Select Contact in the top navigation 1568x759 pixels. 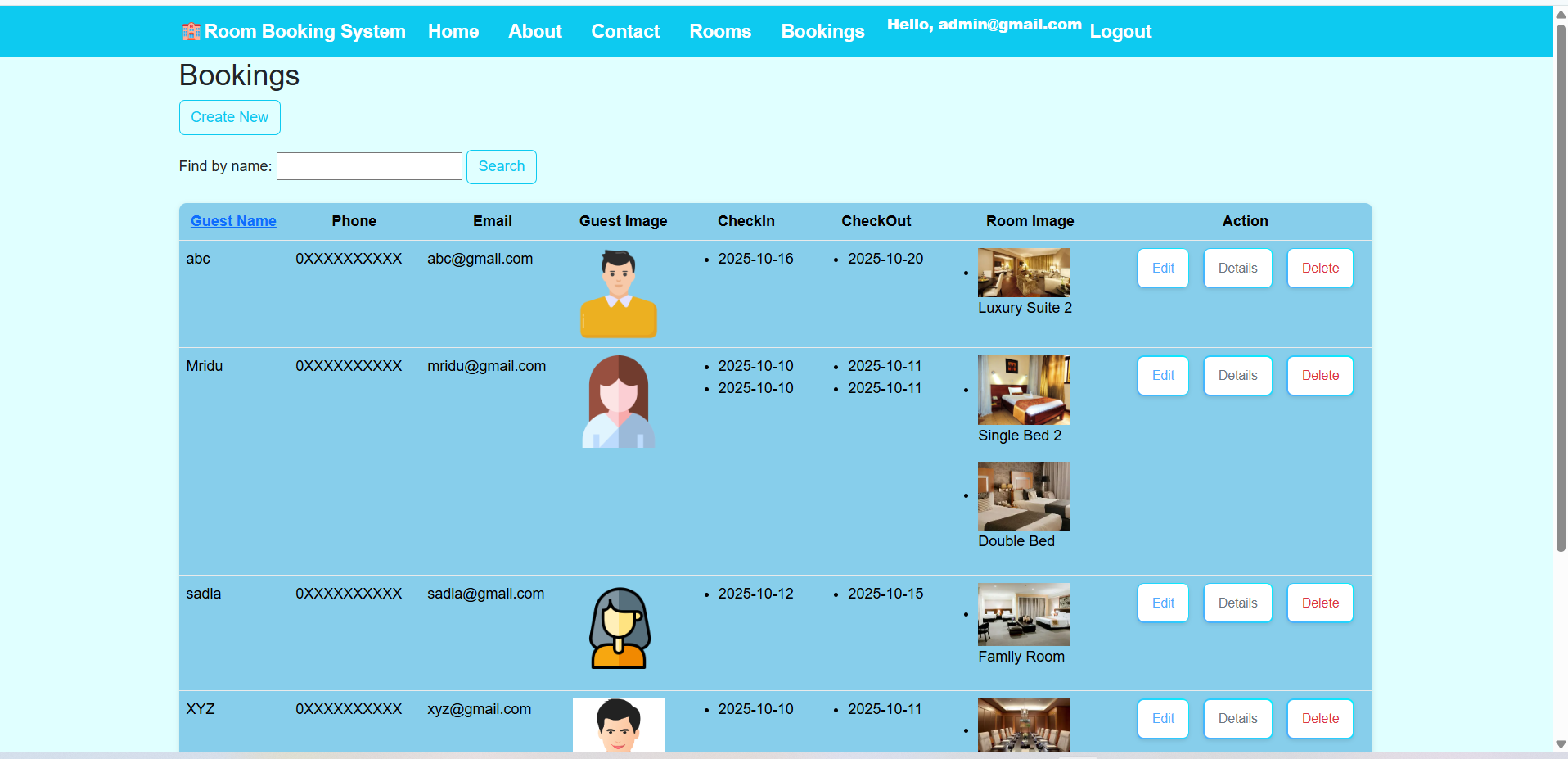pos(625,32)
